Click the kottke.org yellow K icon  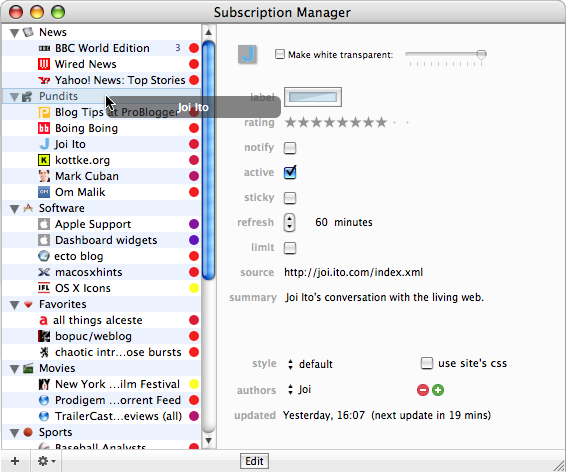44,160
